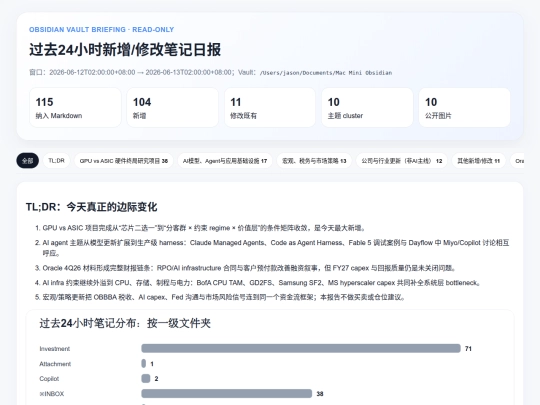Click the 10 公开图片 stat card
The height and width of the screenshot is (405, 540).
(465, 107)
